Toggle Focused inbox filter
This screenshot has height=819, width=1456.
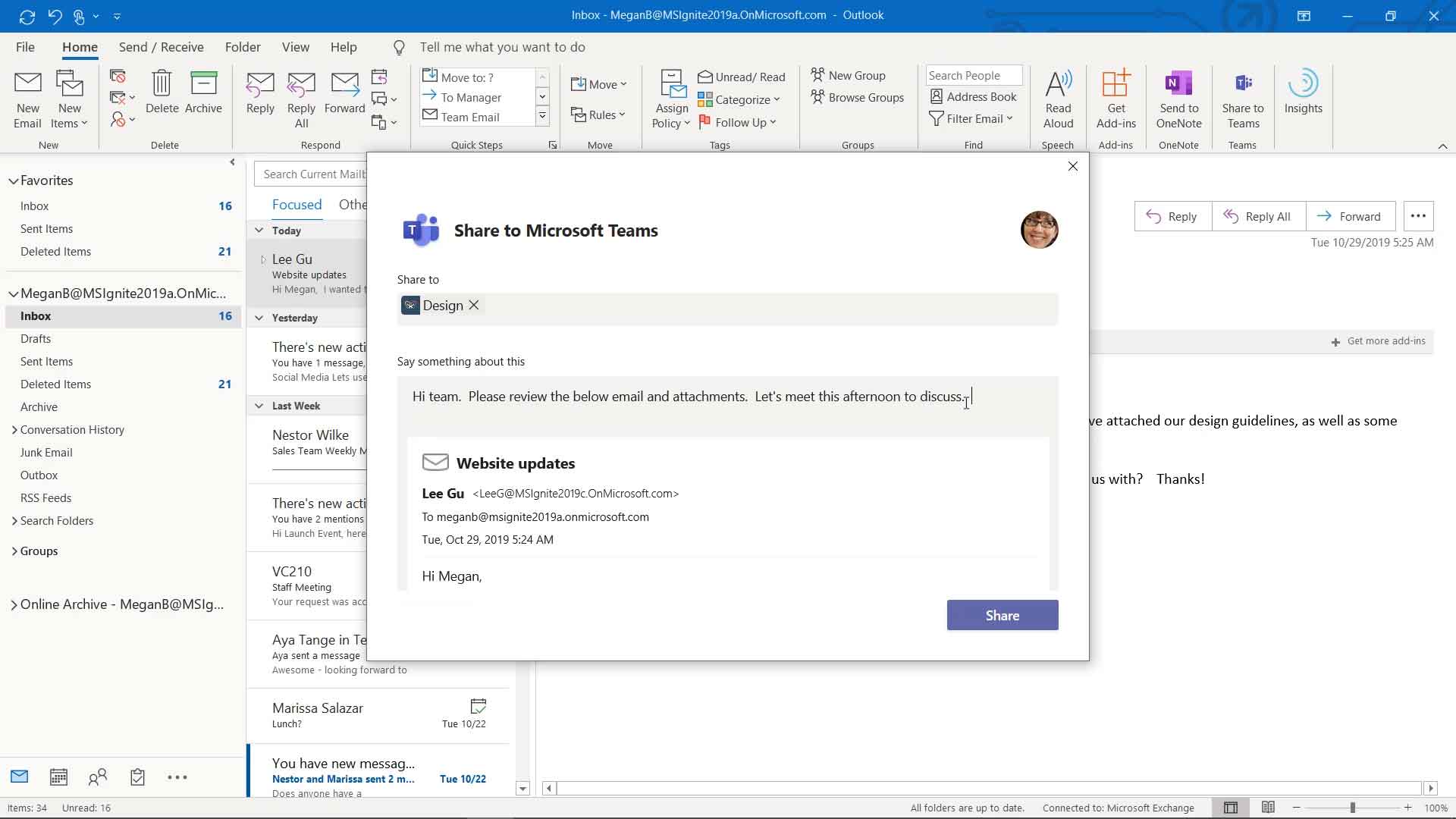pos(297,204)
